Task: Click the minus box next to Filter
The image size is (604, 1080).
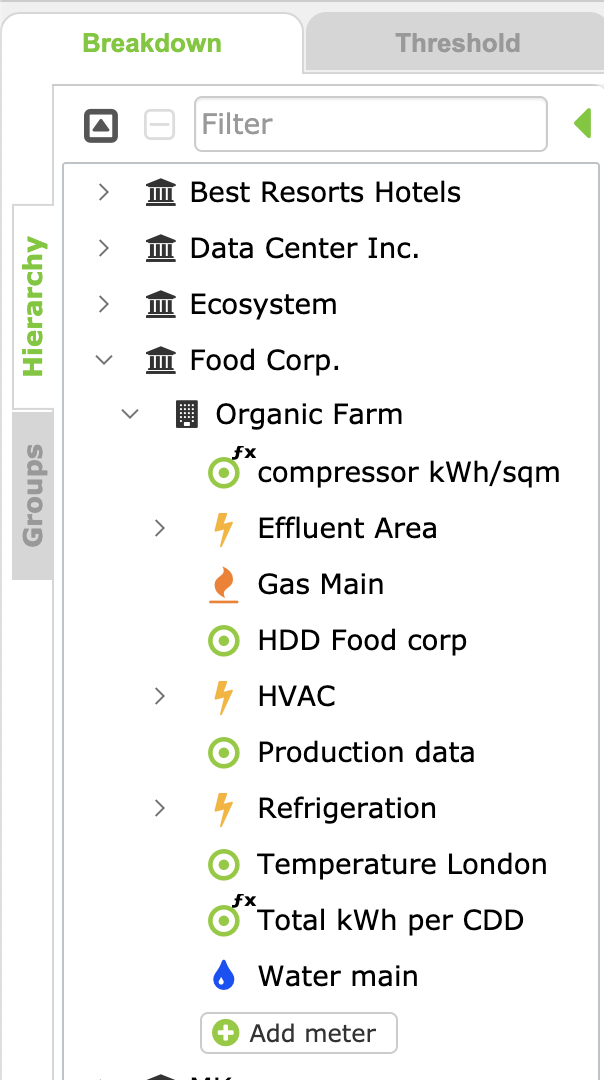Action: click(x=160, y=125)
